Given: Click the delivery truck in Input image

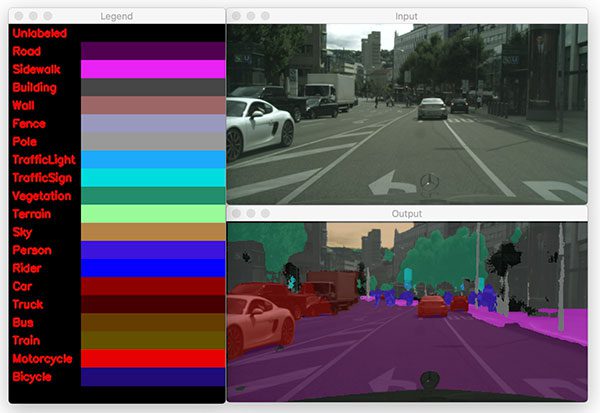Looking at the screenshot, I should pyautogui.click(x=331, y=91).
